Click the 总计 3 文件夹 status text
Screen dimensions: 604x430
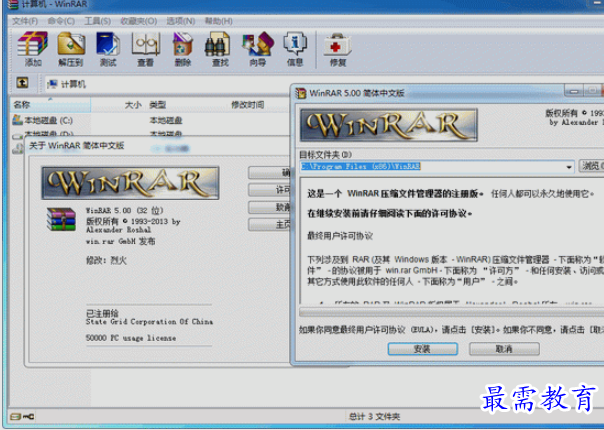point(374,417)
